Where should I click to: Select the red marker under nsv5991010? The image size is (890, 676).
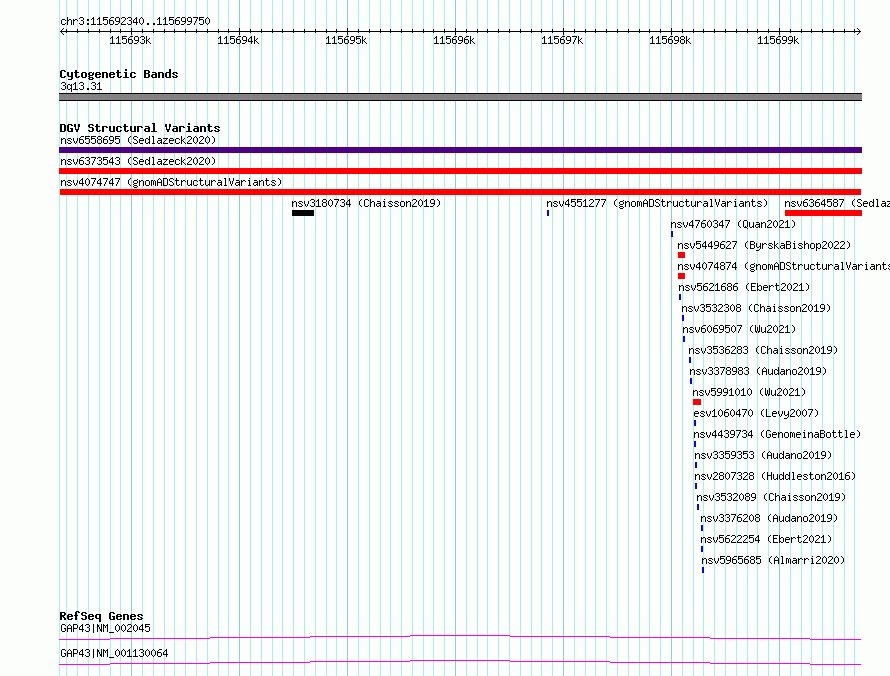[697, 402]
